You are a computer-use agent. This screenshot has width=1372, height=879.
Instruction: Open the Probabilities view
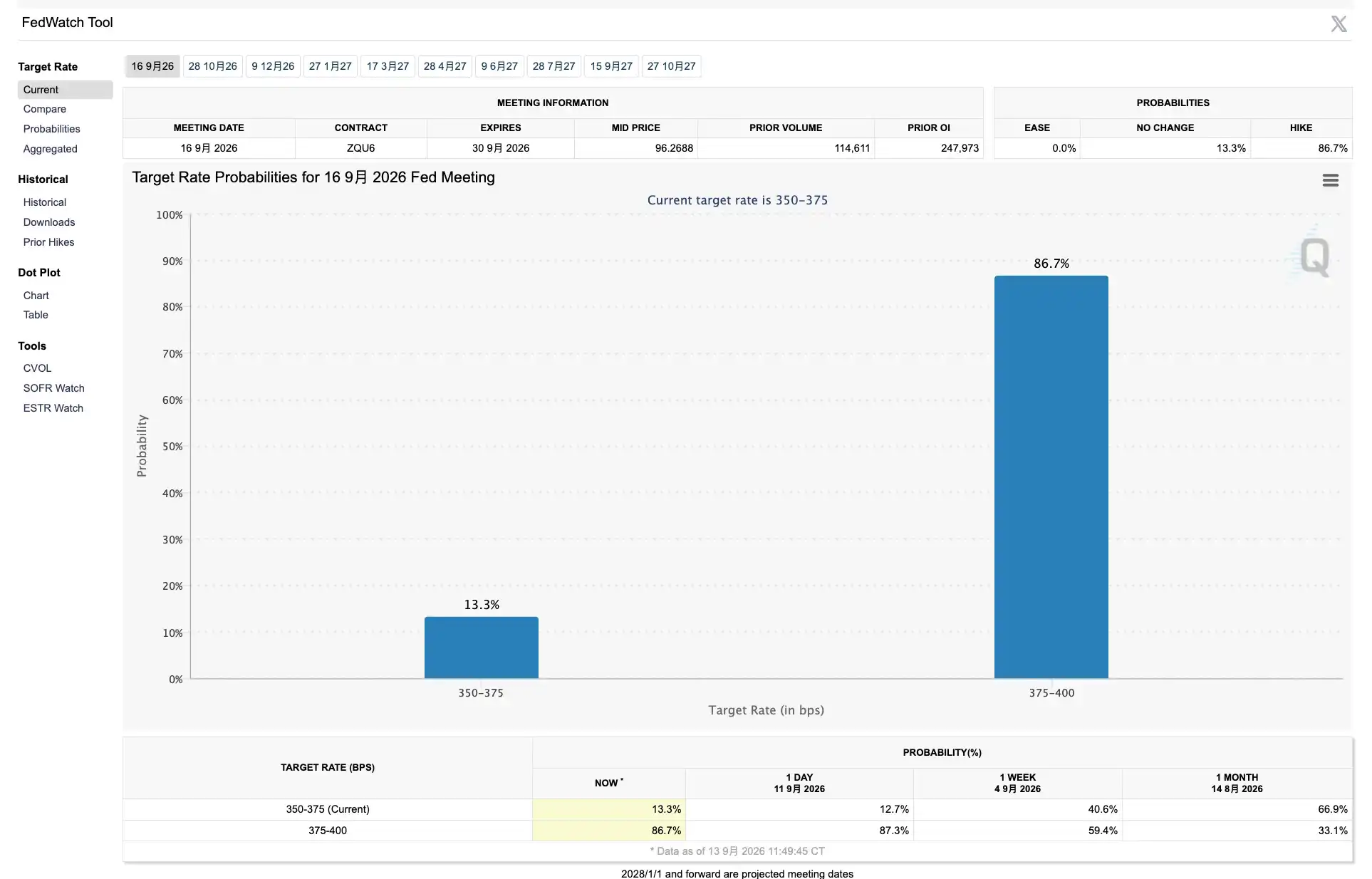click(x=52, y=129)
